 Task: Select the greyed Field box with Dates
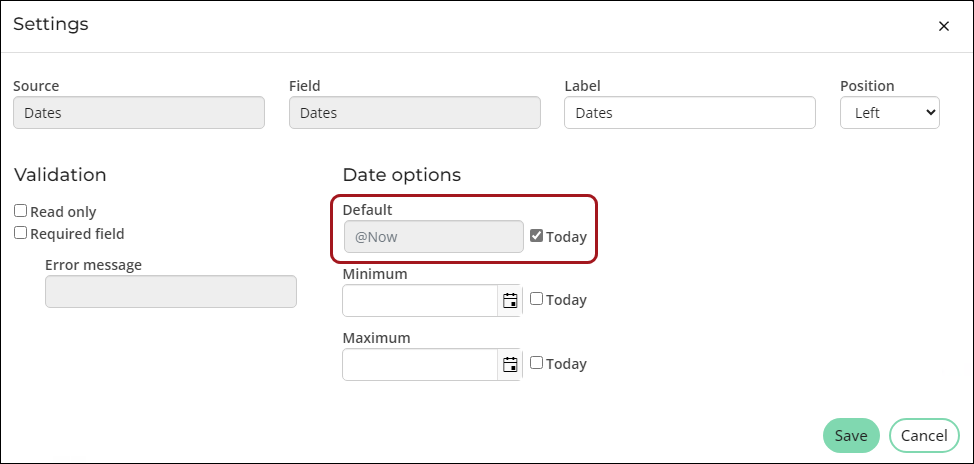tap(415, 112)
